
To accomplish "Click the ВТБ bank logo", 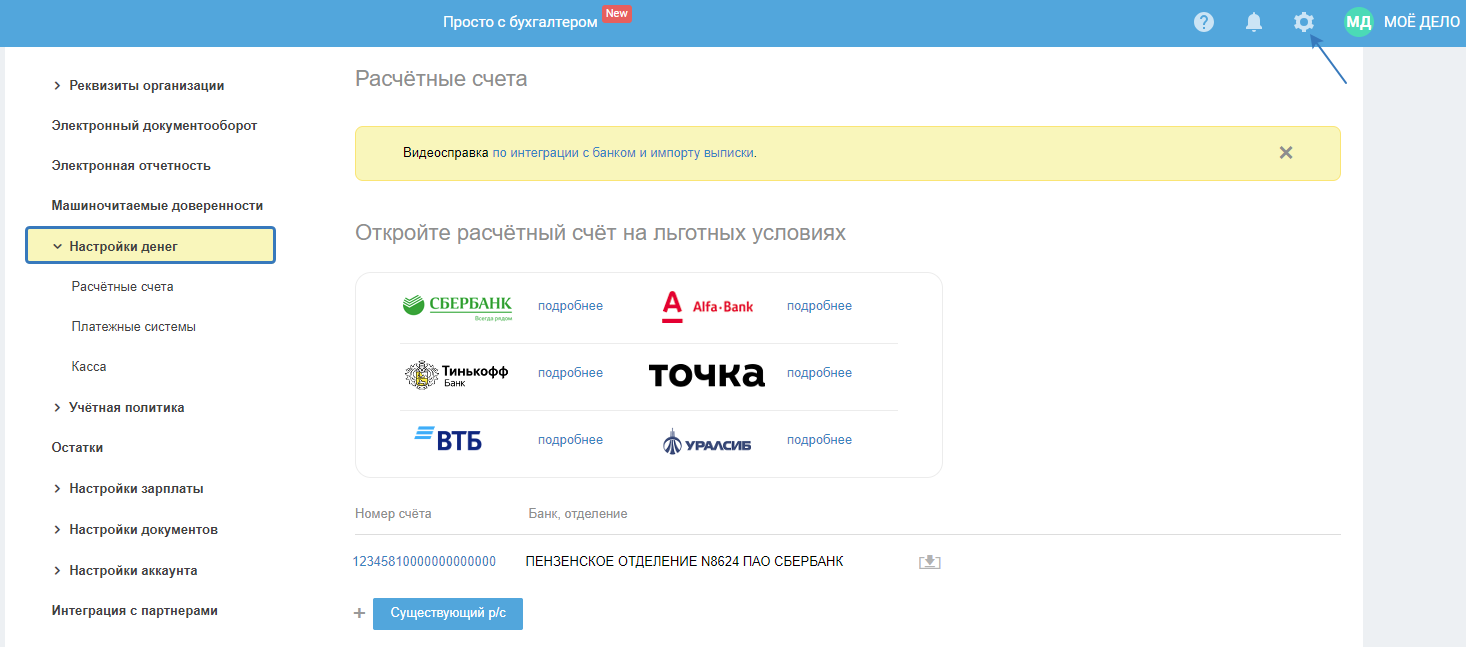I will point(448,439).
